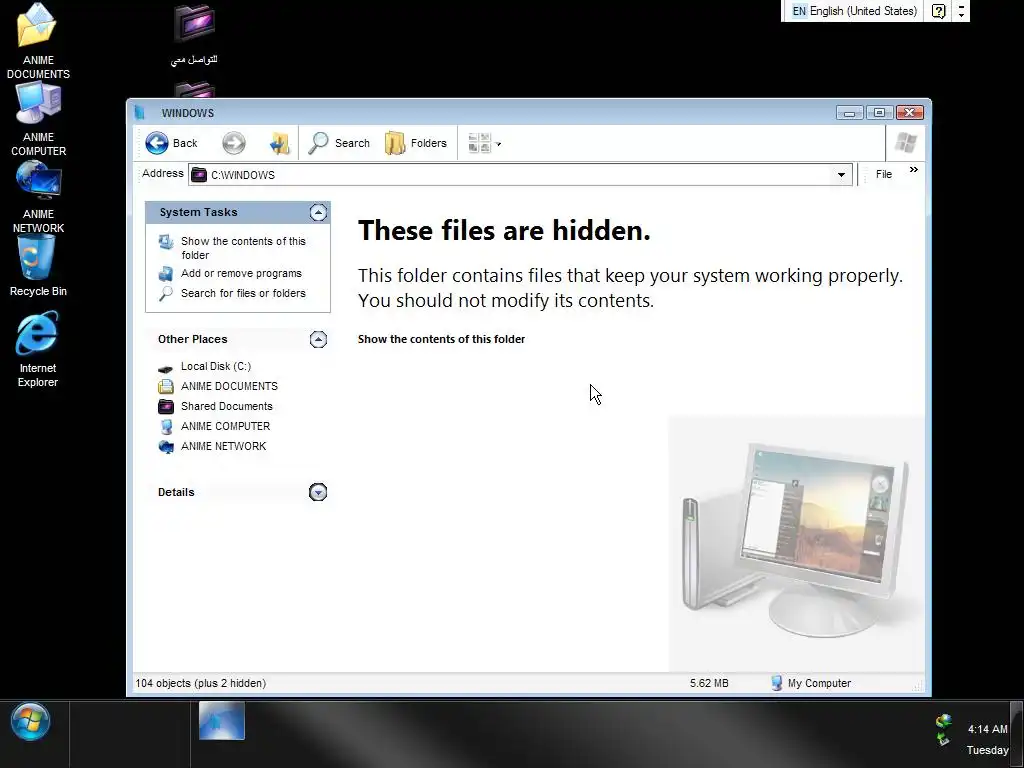Viewport: 1024px width, 768px height.
Task: Click the Forward arrow button
Action: 234,143
